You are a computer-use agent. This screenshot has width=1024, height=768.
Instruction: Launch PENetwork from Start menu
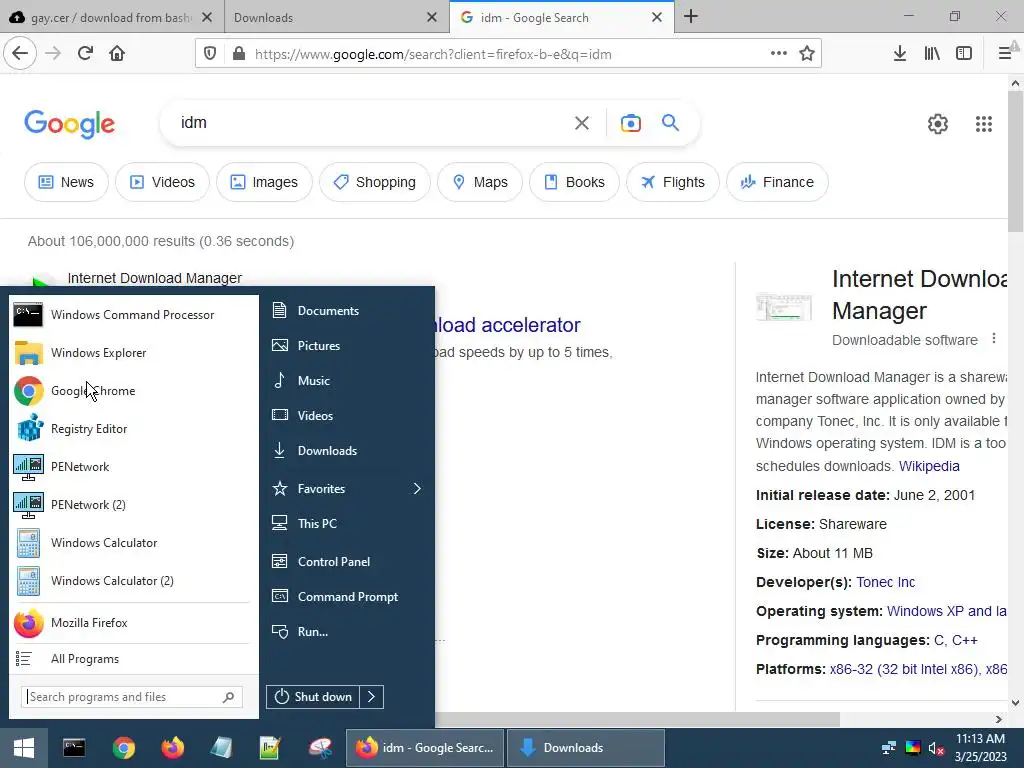[x=133, y=467]
